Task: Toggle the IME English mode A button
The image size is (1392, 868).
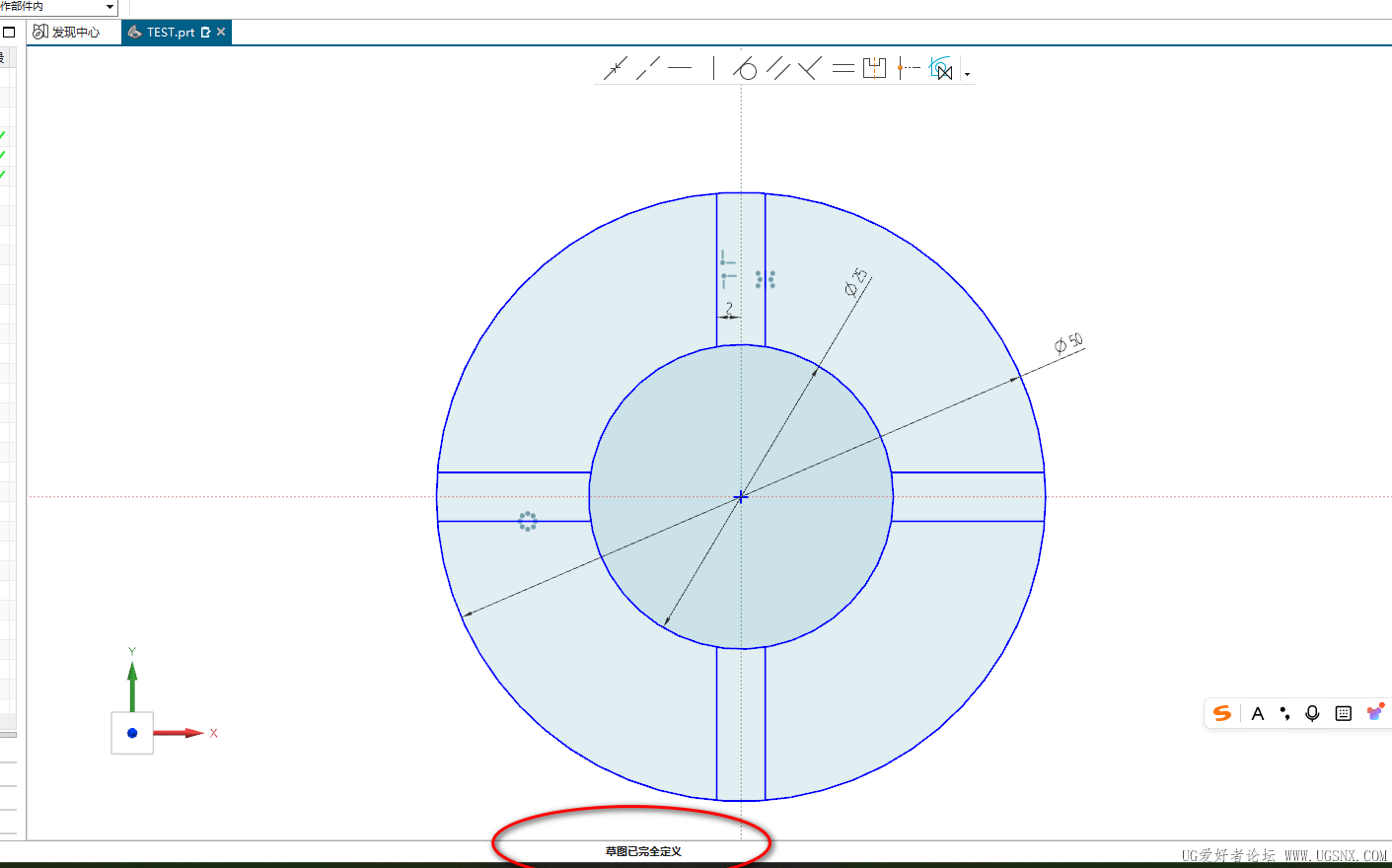Action: 1258,713
